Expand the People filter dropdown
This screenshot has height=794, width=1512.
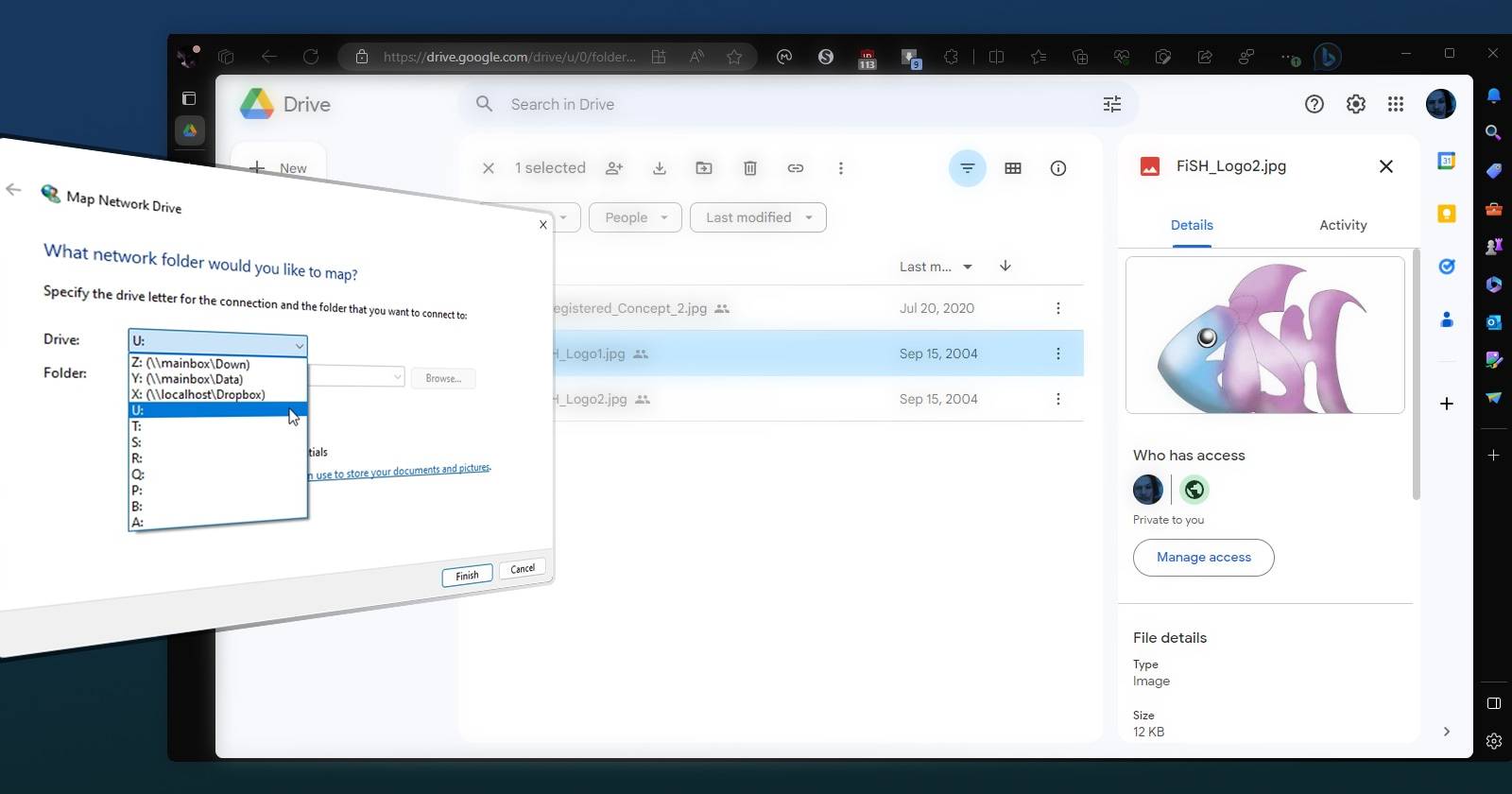(x=635, y=217)
